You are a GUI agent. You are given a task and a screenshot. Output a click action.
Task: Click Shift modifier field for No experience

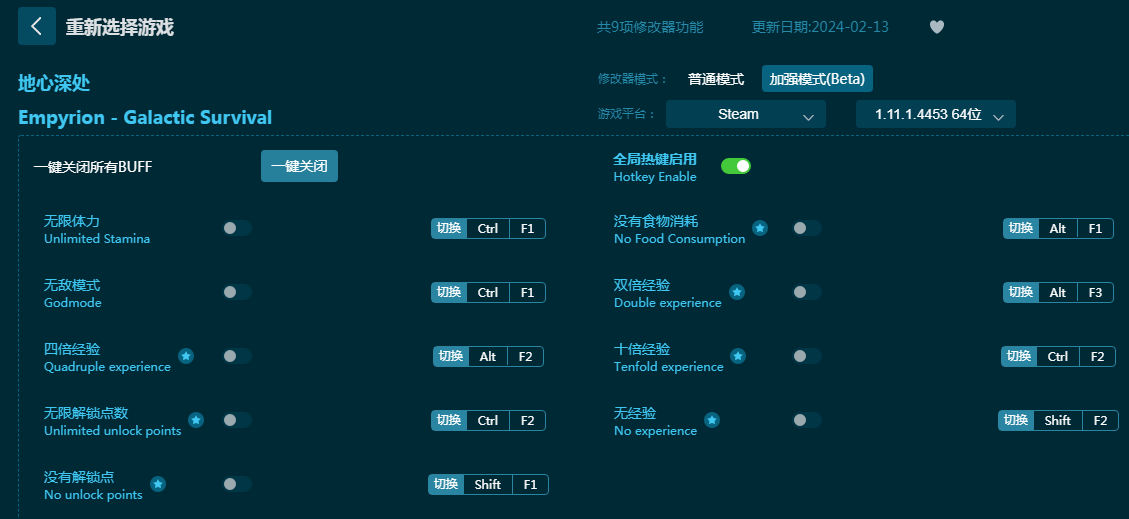[x=1058, y=421]
